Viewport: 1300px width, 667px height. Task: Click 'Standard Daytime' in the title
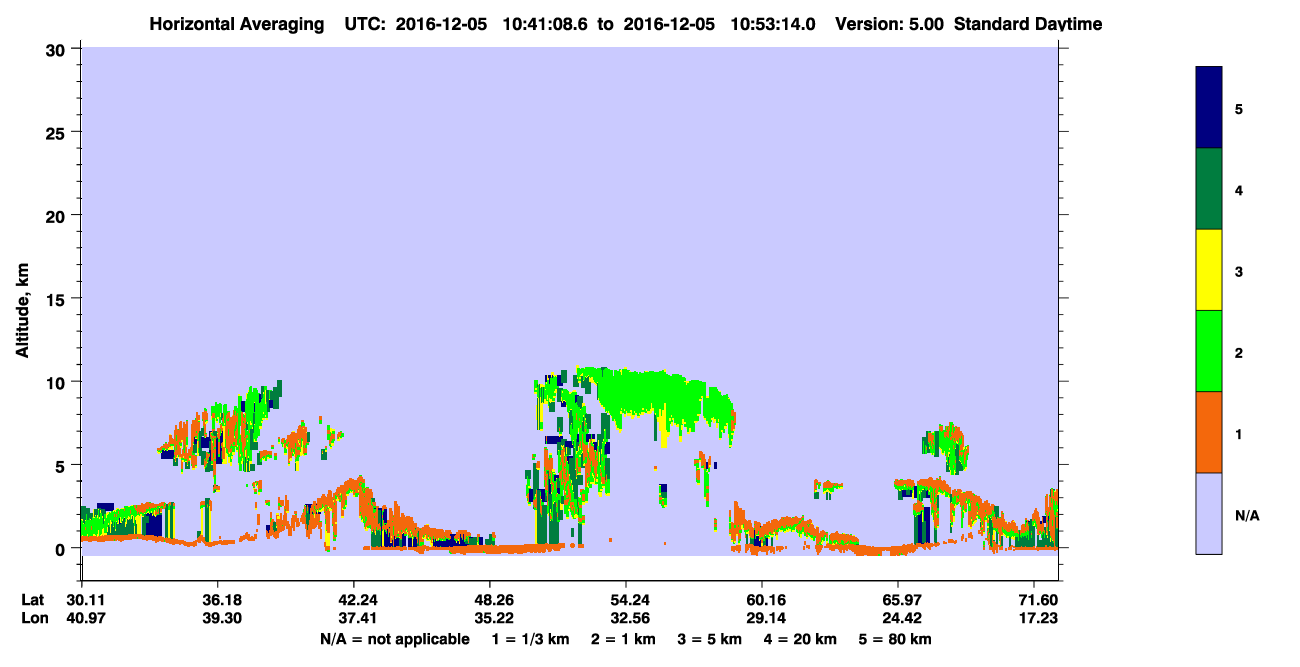coord(1028,24)
